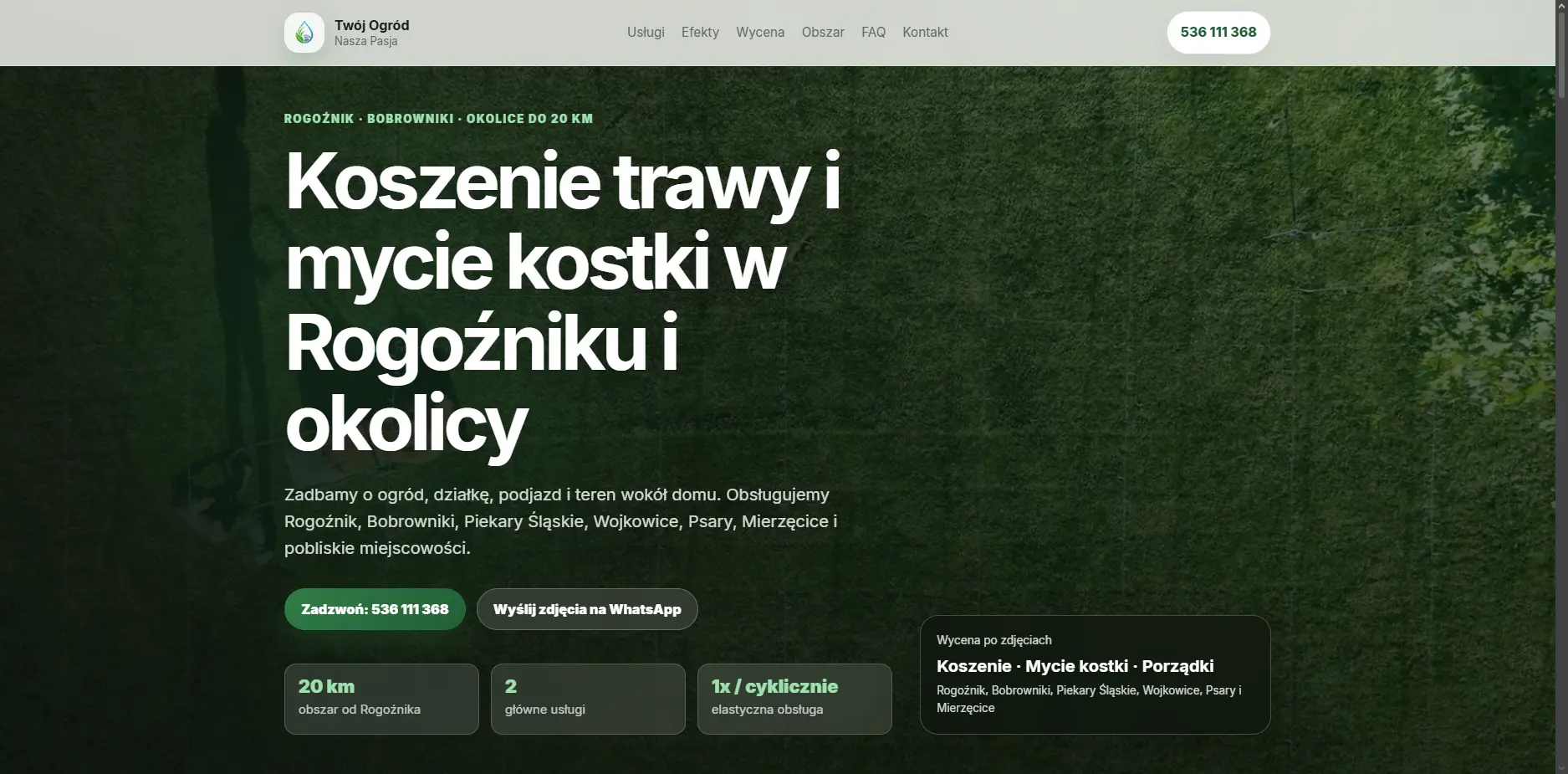Click the Koszenie · Mycie kostki · Porządki text

(1075, 666)
